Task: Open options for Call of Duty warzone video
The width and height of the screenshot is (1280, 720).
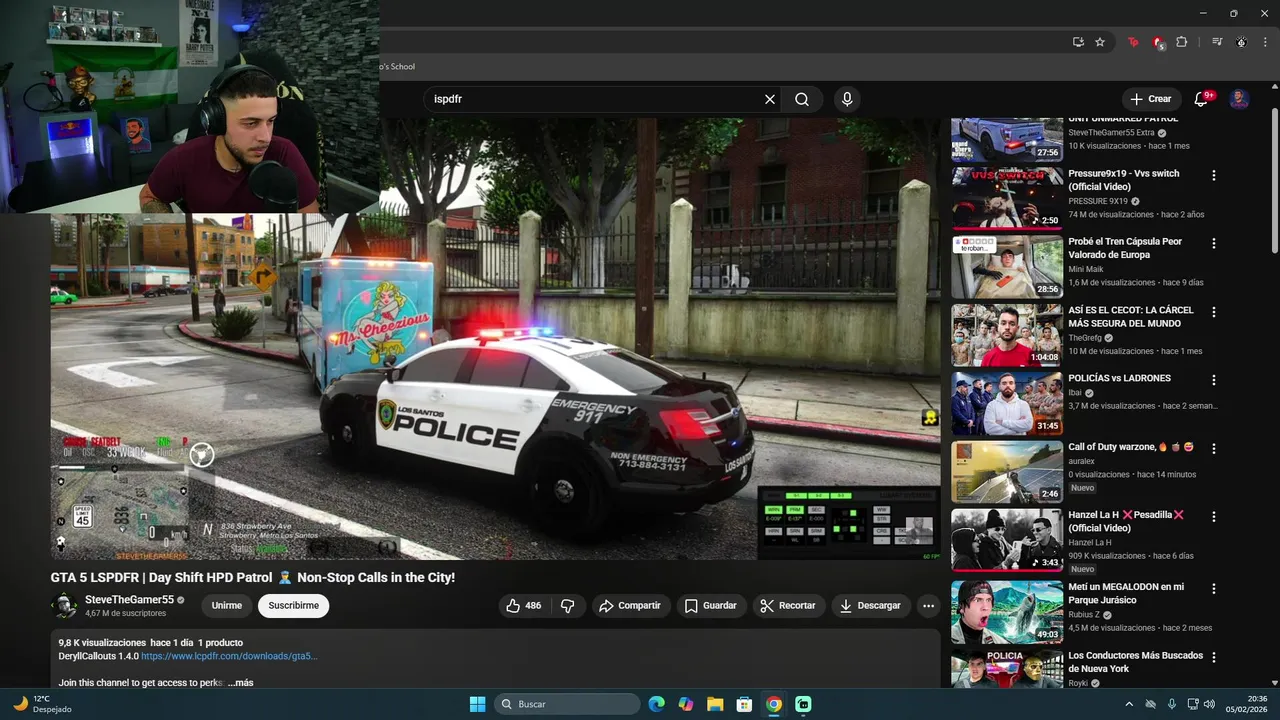Action: coord(1214,449)
